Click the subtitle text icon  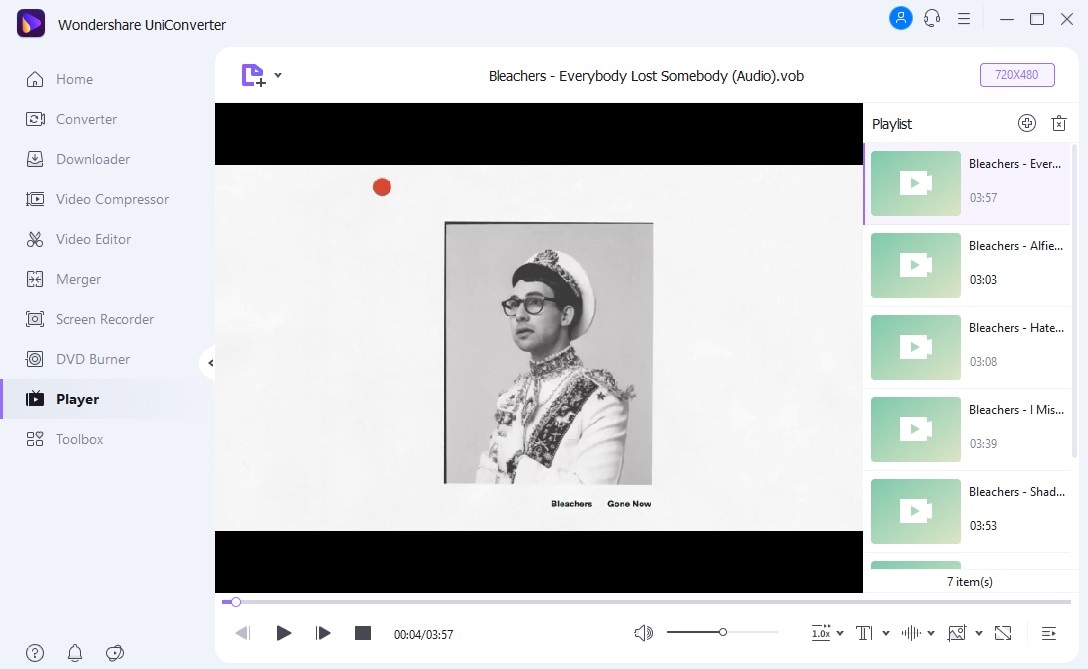864,633
